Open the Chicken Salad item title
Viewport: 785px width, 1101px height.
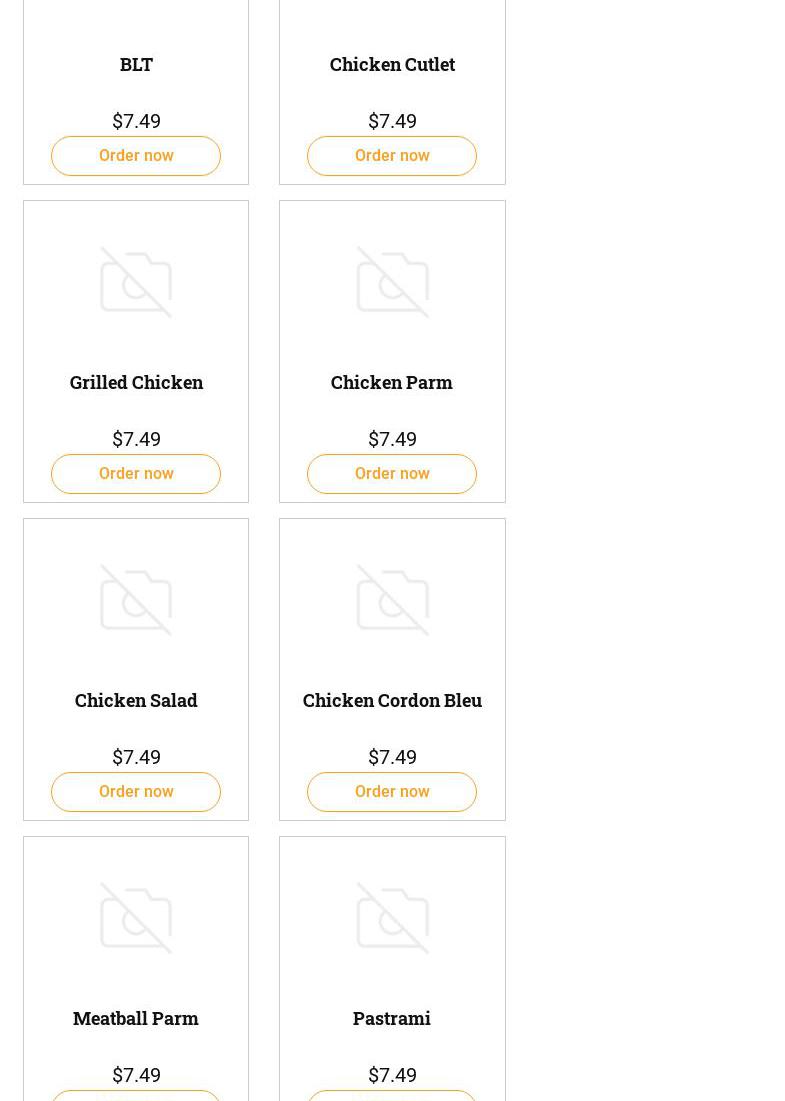point(136,700)
